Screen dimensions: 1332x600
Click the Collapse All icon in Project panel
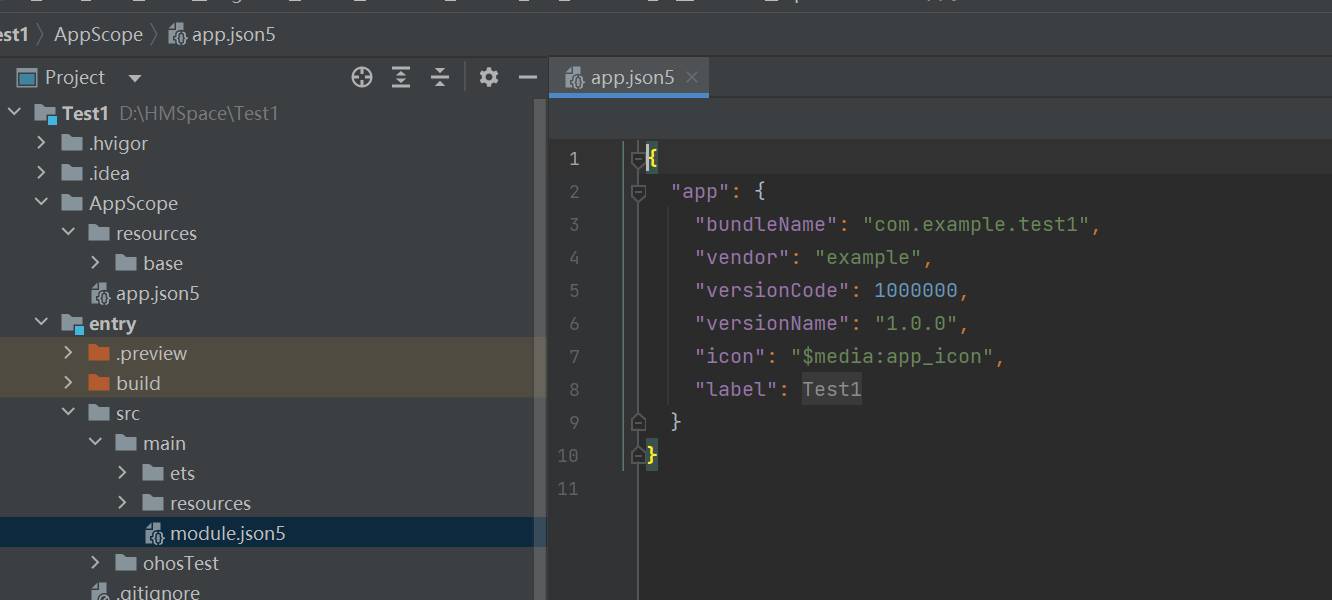(x=440, y=77)
